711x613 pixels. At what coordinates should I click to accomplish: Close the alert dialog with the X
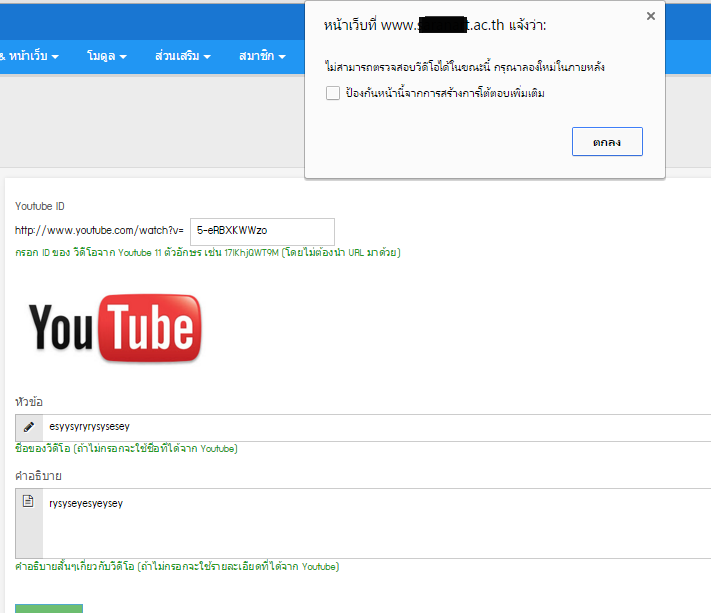point(651,16)
